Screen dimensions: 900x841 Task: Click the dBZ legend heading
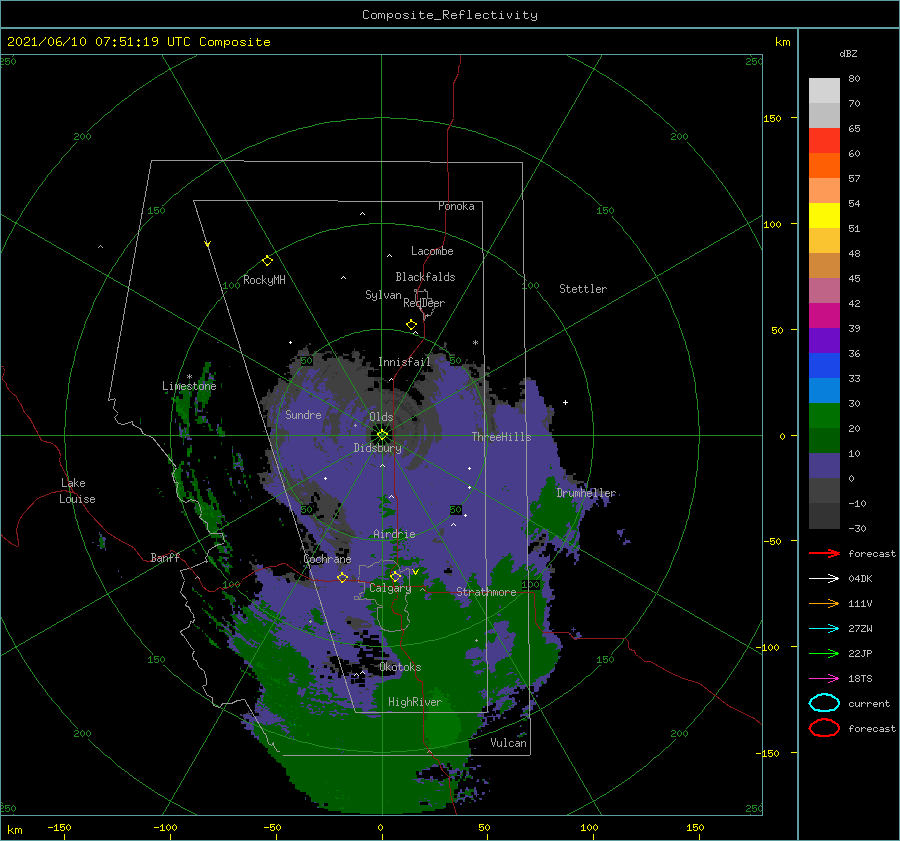pos(848,53)
